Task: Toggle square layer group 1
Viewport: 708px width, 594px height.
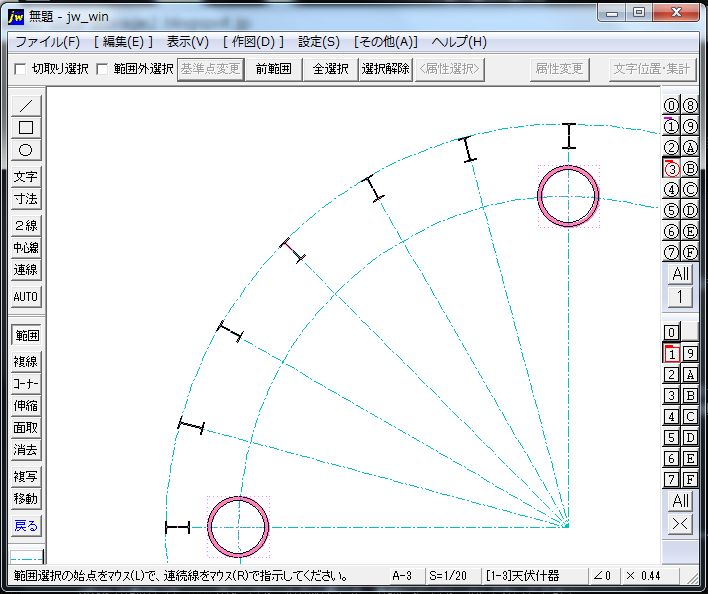Action: click(671, 353)
